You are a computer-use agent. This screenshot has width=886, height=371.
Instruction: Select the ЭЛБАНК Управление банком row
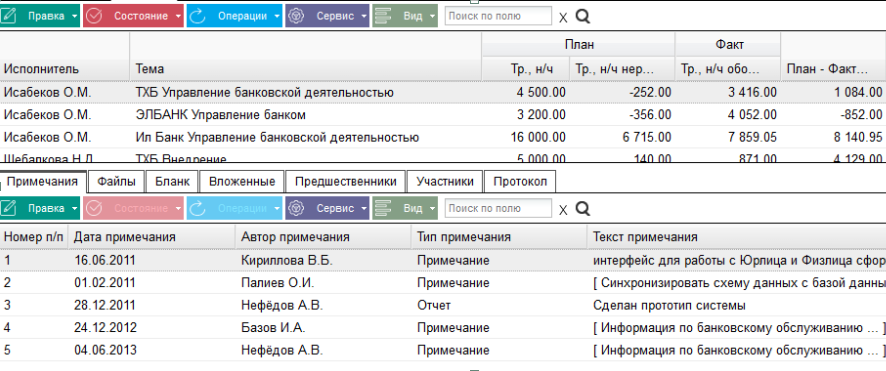coord(443,115)
